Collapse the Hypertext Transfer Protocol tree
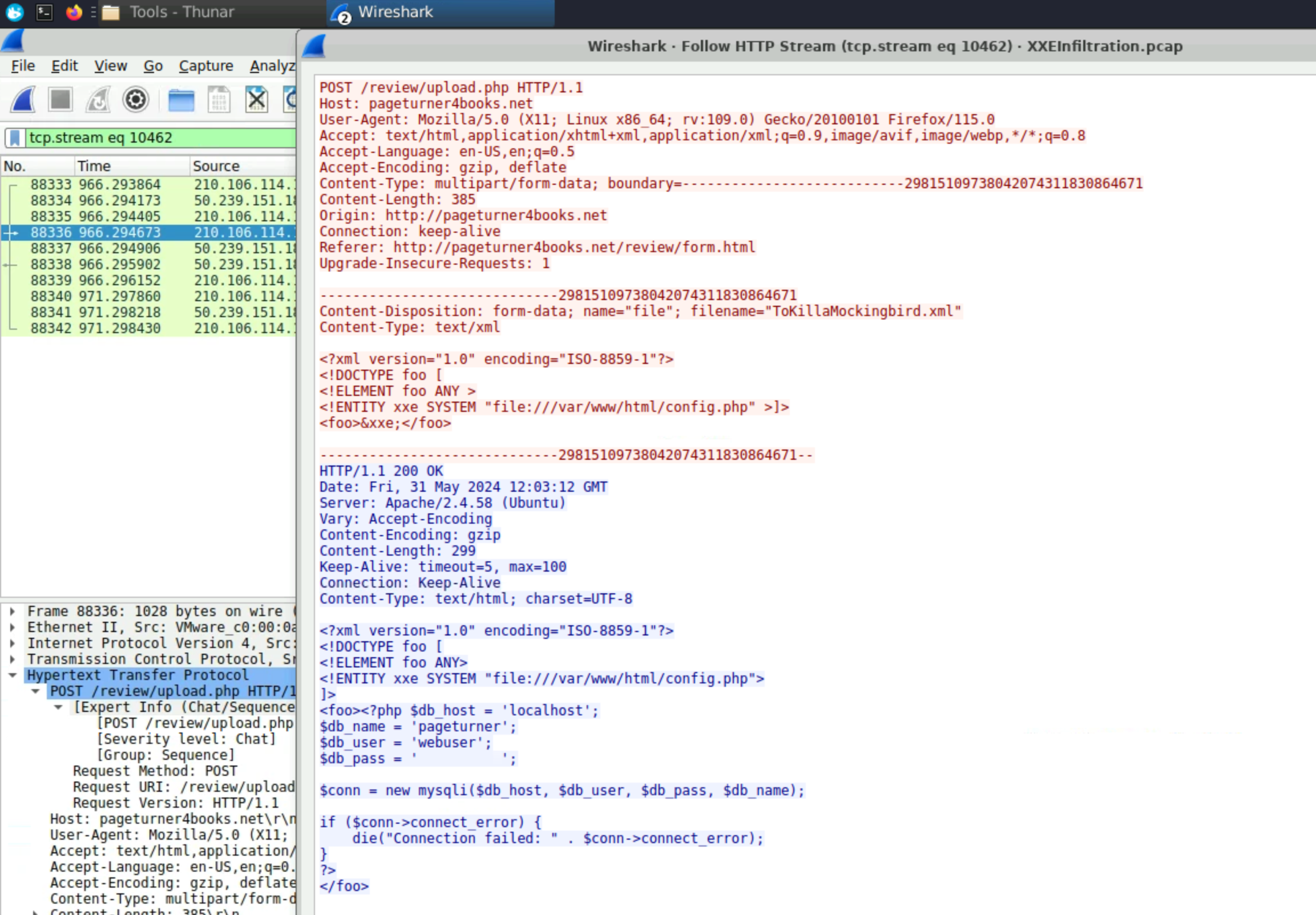This screenshot has height=915, width=1316. click(12, 675)
